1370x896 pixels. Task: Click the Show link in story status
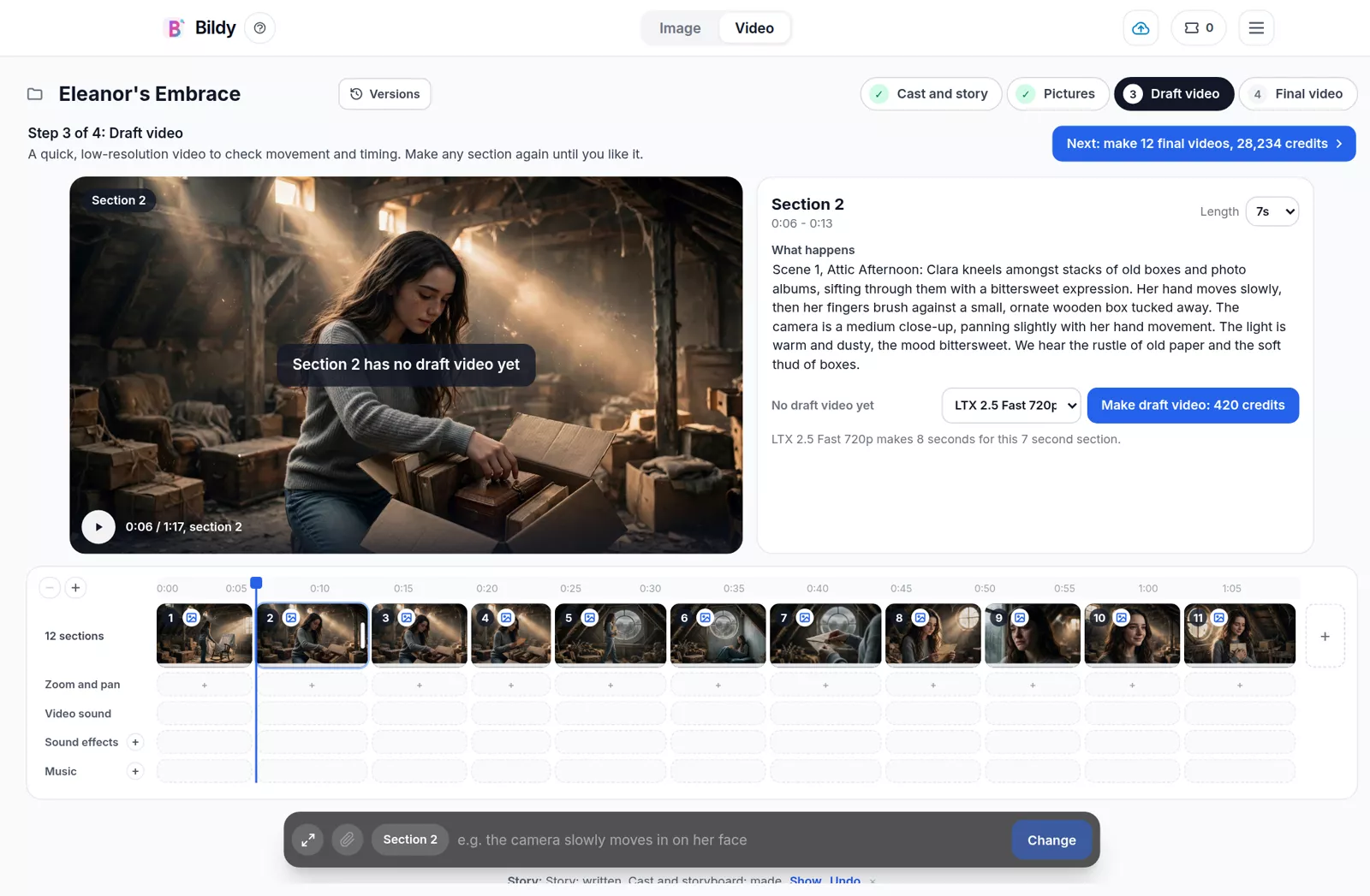[x=805, y=881]
